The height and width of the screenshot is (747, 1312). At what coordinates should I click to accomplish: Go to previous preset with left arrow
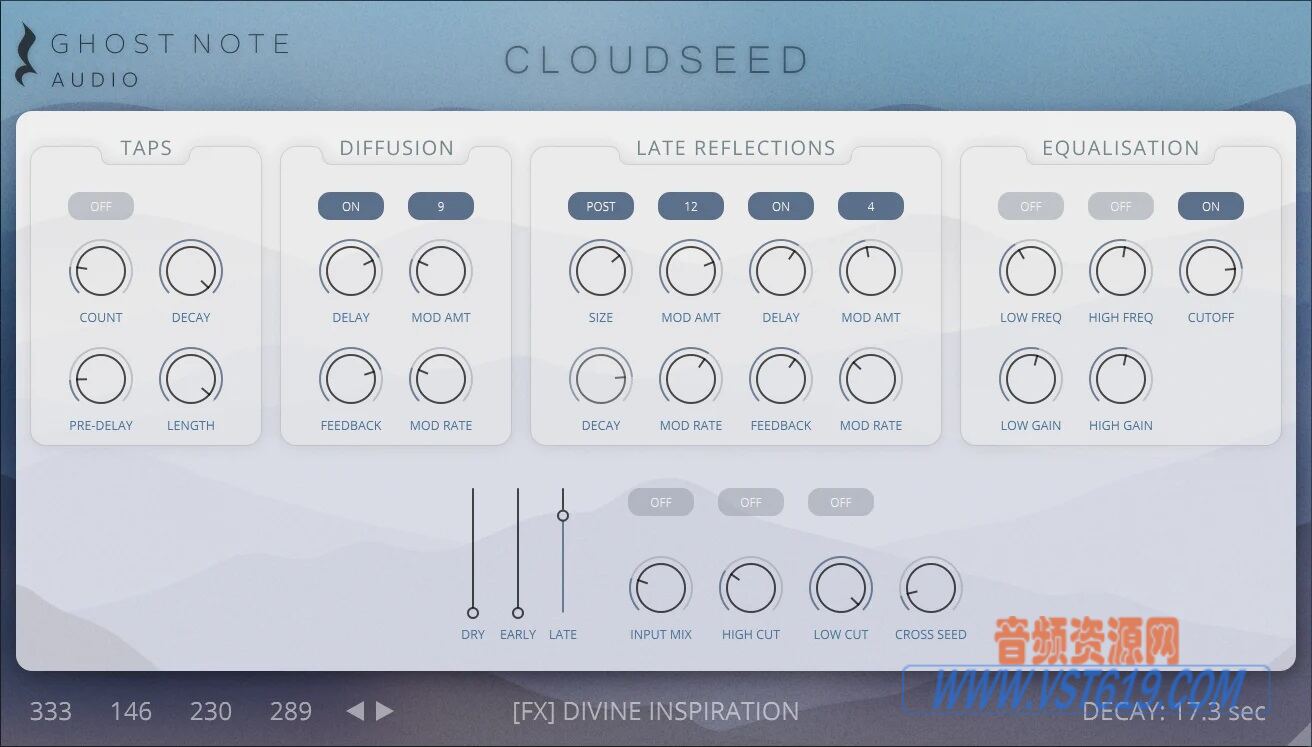click(x=355, y=711)
